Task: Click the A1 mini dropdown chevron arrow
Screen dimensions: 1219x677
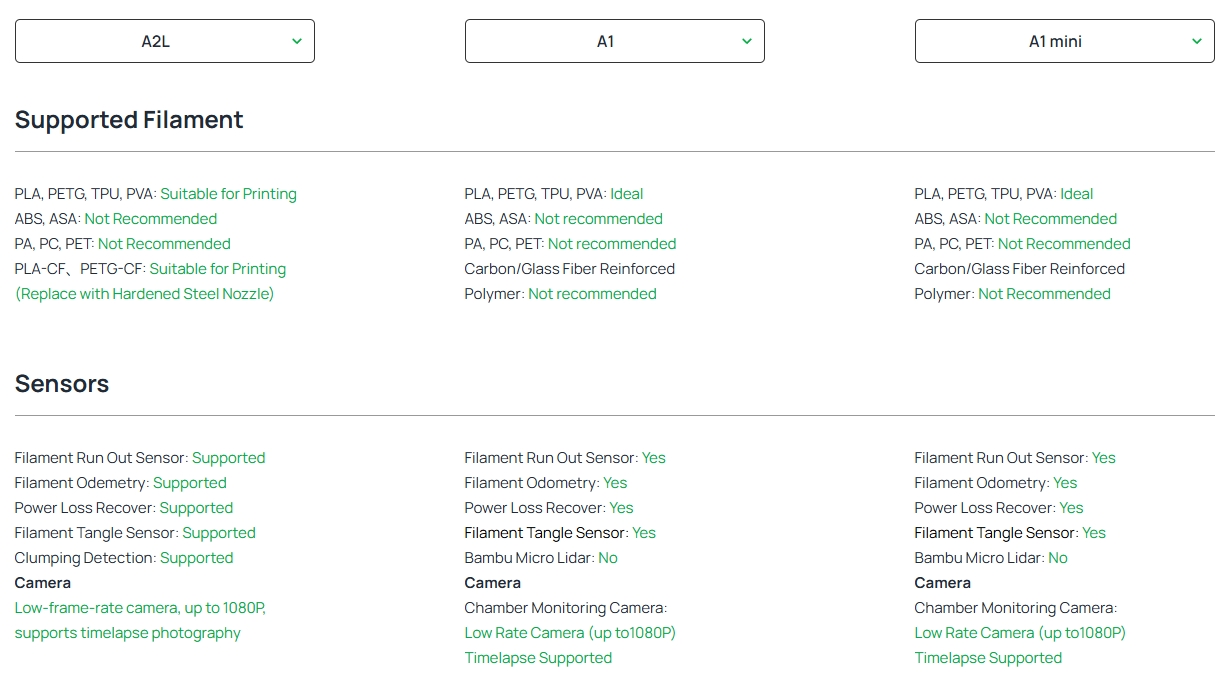Action: [x=1196, y=41]
